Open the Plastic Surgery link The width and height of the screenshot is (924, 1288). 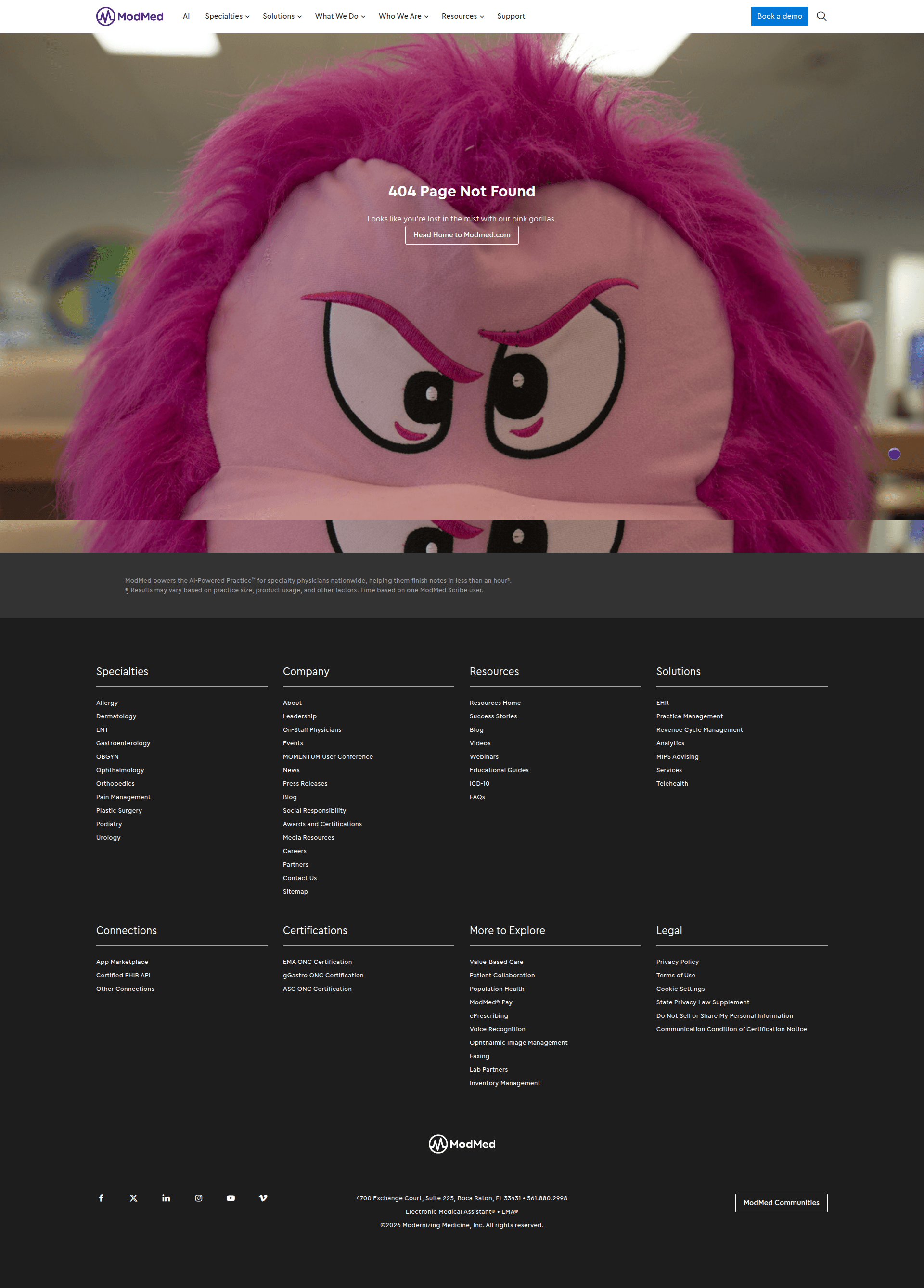[118, 810]
